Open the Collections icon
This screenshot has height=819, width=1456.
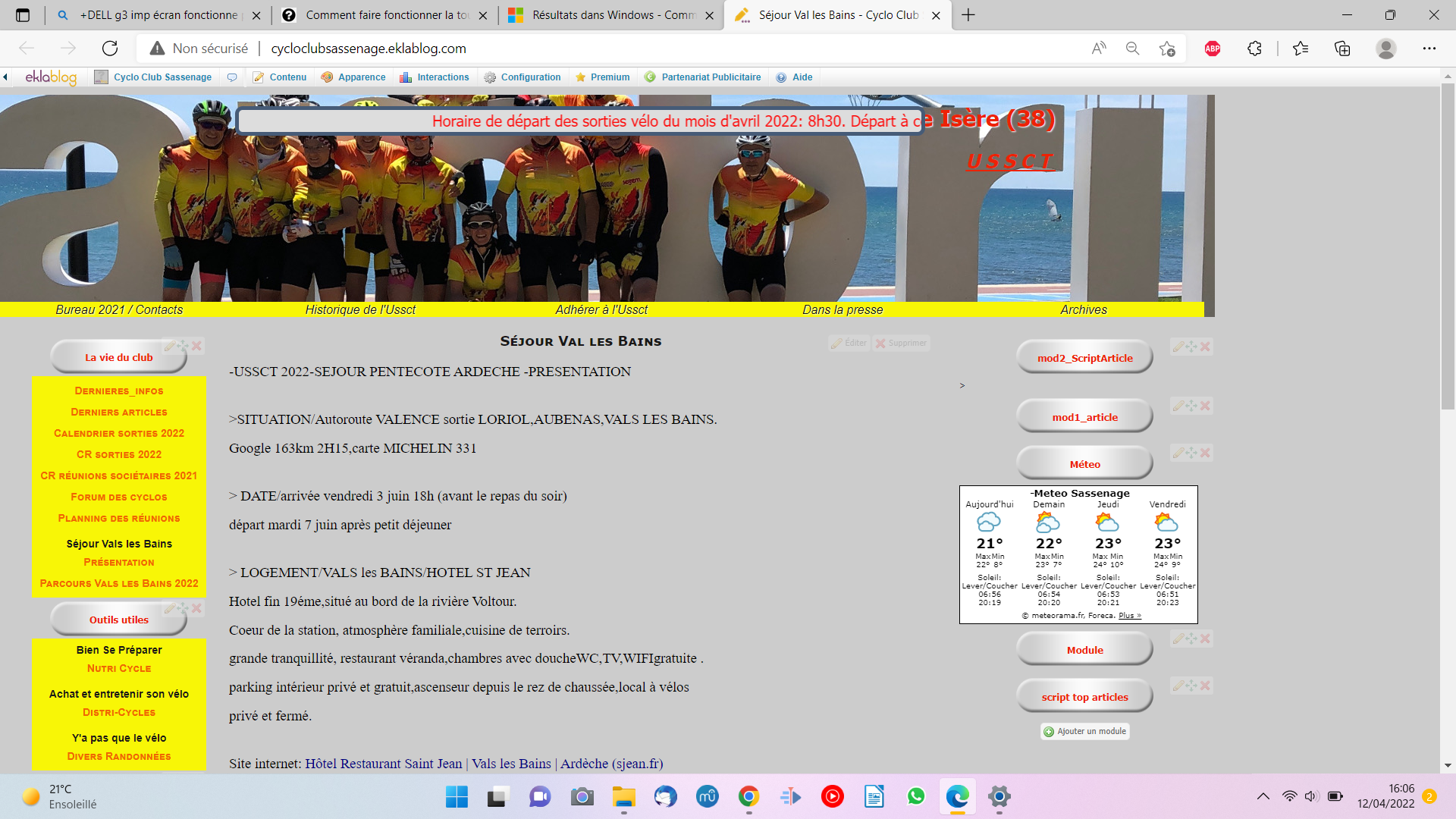(1342, 49)
